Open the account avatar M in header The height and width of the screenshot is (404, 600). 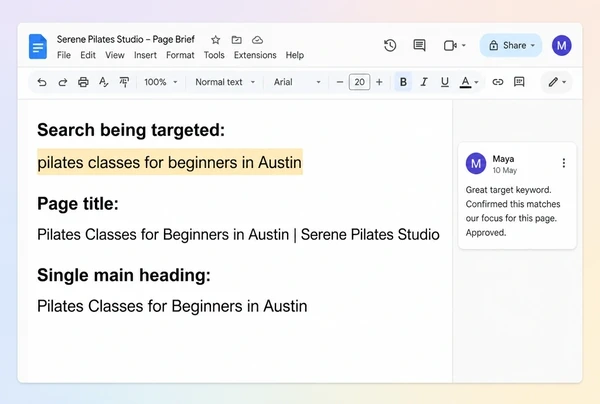(x=561, y=46)
